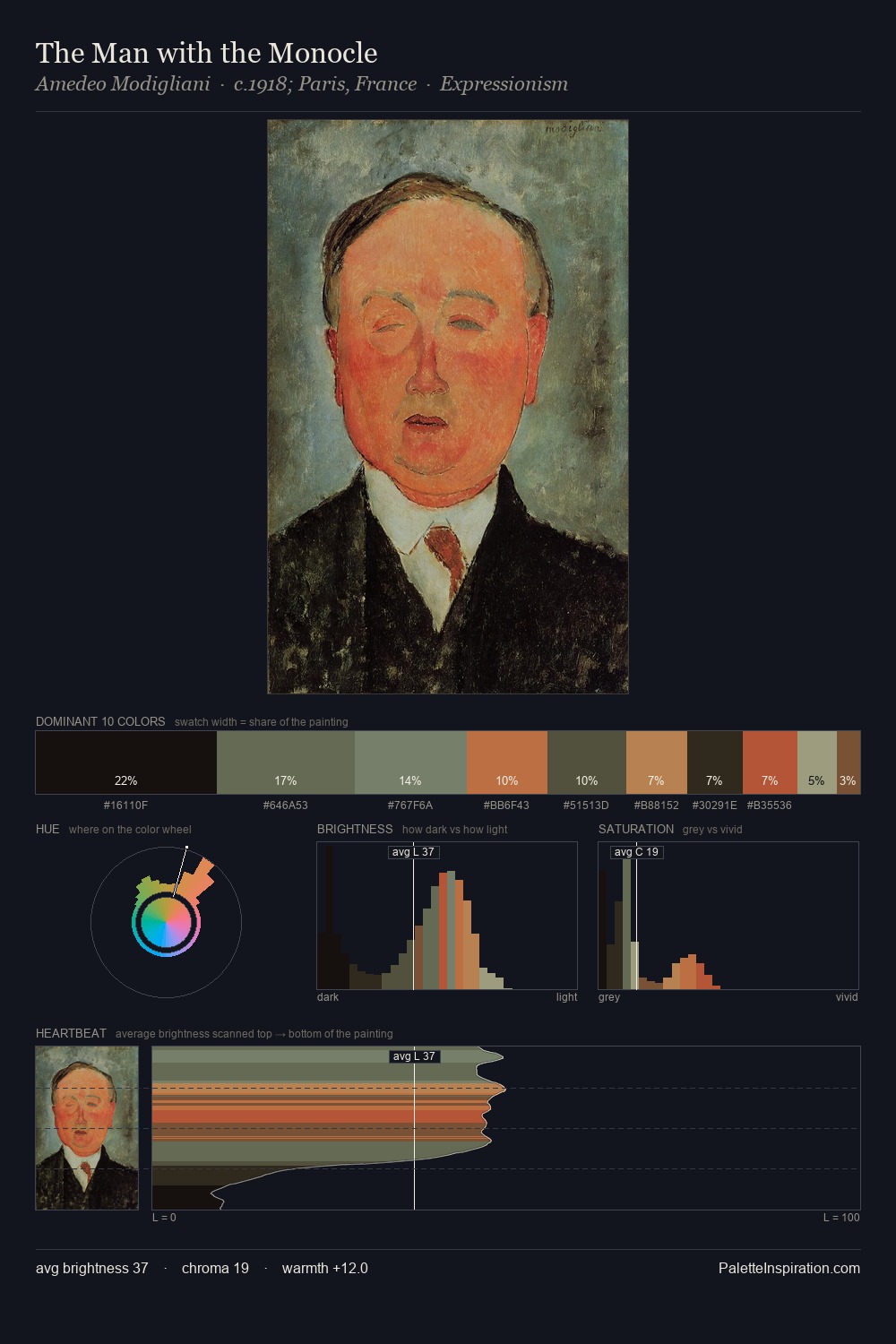Screen dimensions: 896x1344
Task: Click hex code #16110F
Action: coord(126,806)
